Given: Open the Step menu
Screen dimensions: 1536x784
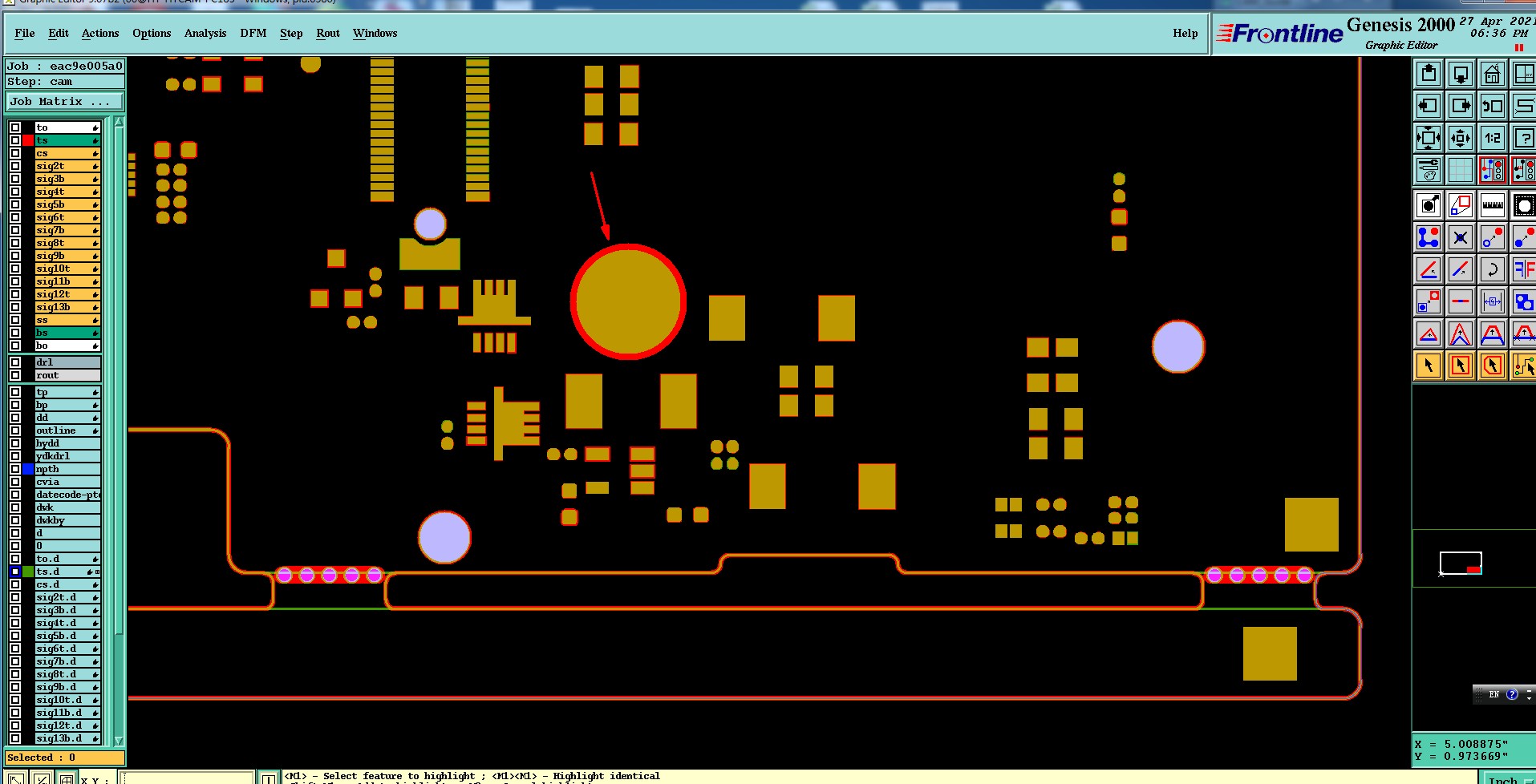Looking at the screenshot, I should click(x=291, y=33).
